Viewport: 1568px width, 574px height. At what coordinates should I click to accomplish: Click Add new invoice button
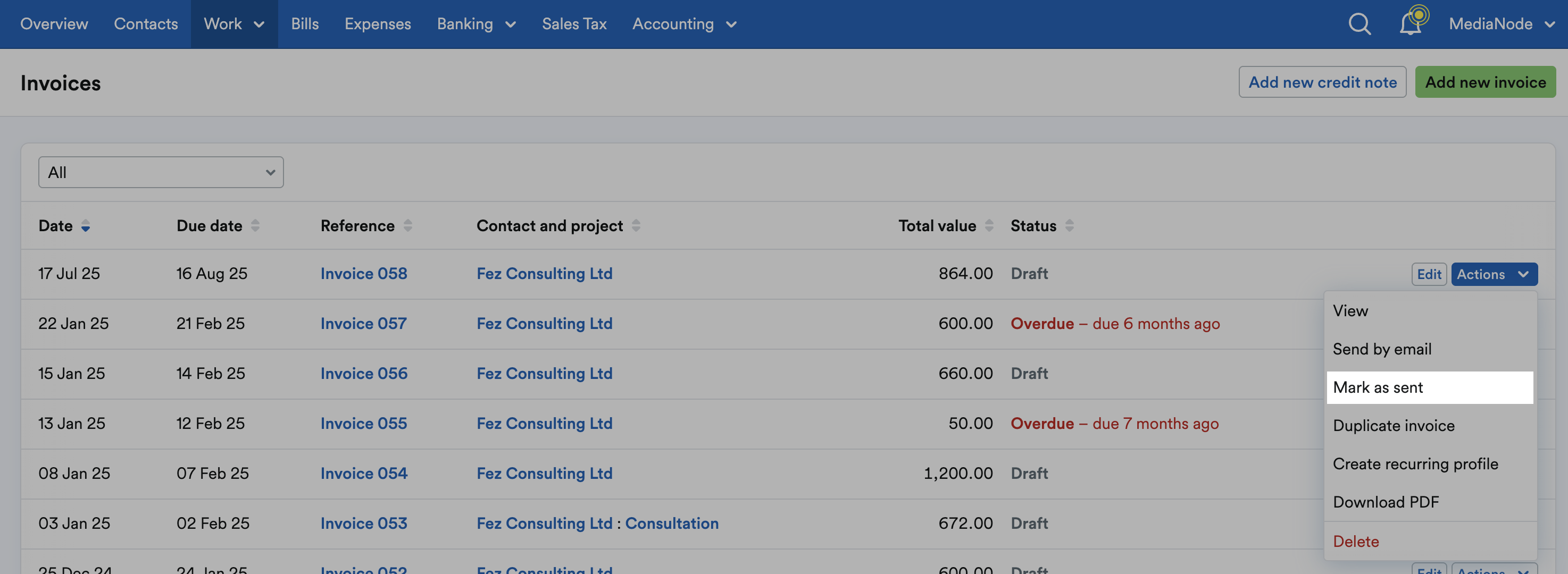[1485, 82]
